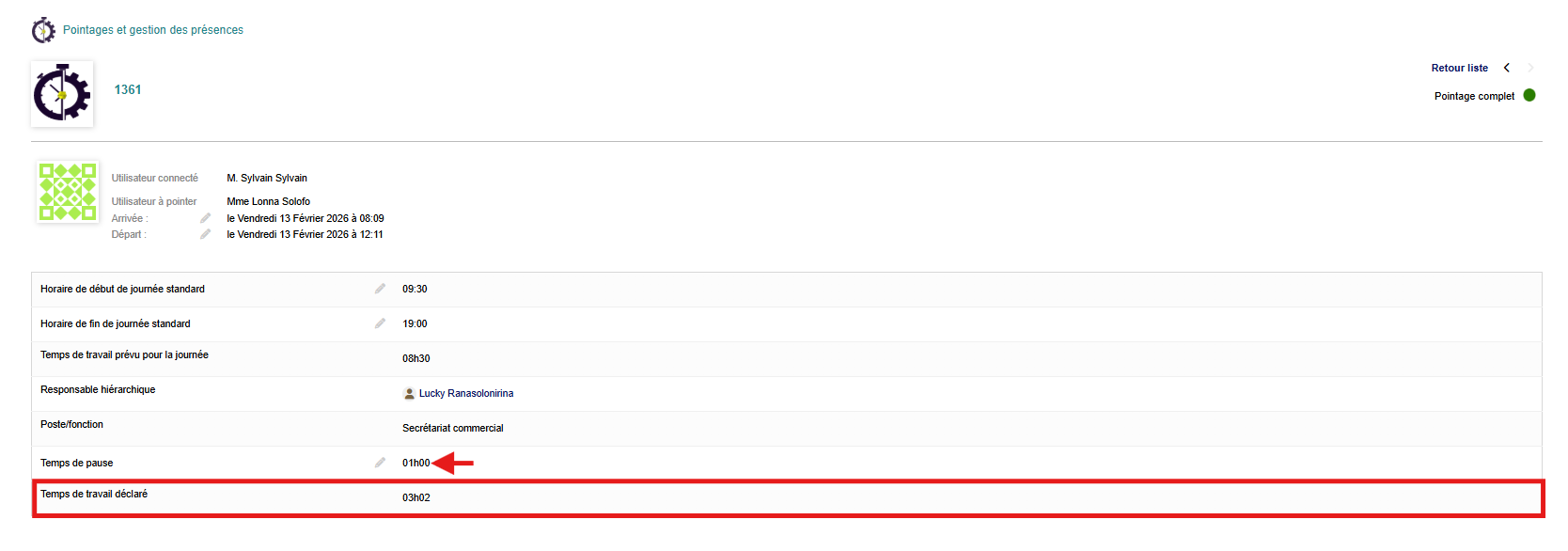The height and width of the screenshot is (551, 1568).
Task: Edit standard day end time pencil
Action: pos(380,323)
